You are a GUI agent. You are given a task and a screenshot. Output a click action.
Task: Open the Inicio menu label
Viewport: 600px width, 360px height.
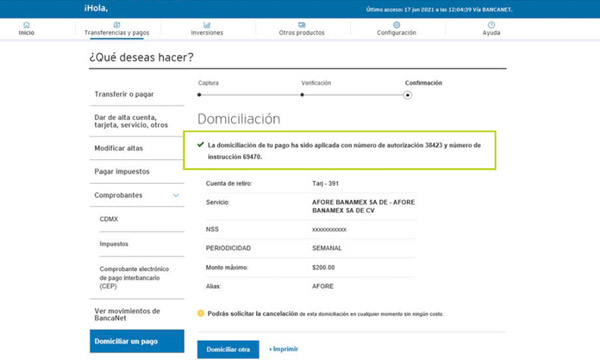pyautogui.click(x=26, y=33)
